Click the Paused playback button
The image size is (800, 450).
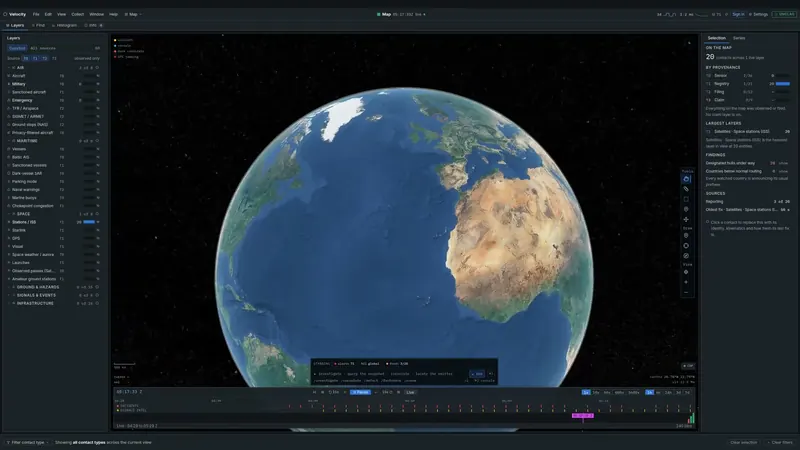[361, 392]
